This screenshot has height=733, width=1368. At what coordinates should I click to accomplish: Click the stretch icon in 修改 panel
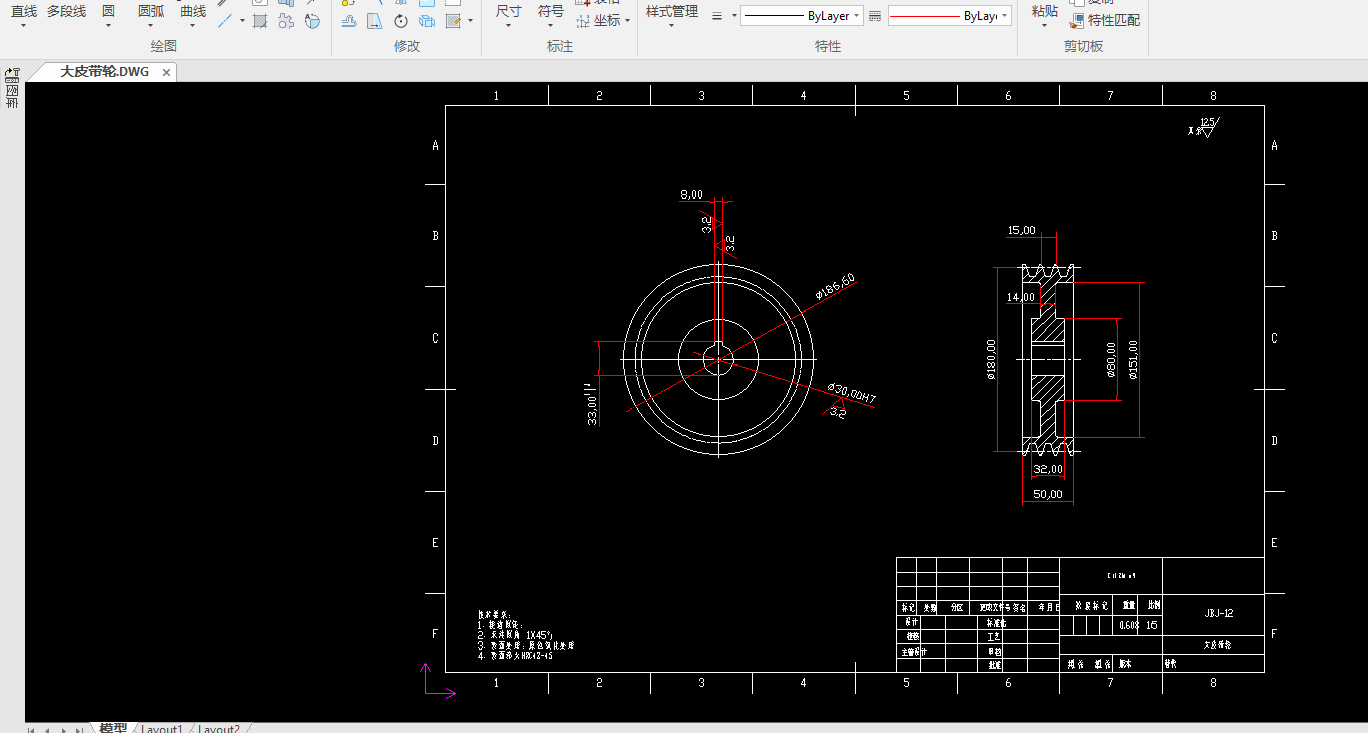click(x=348, y=21)
